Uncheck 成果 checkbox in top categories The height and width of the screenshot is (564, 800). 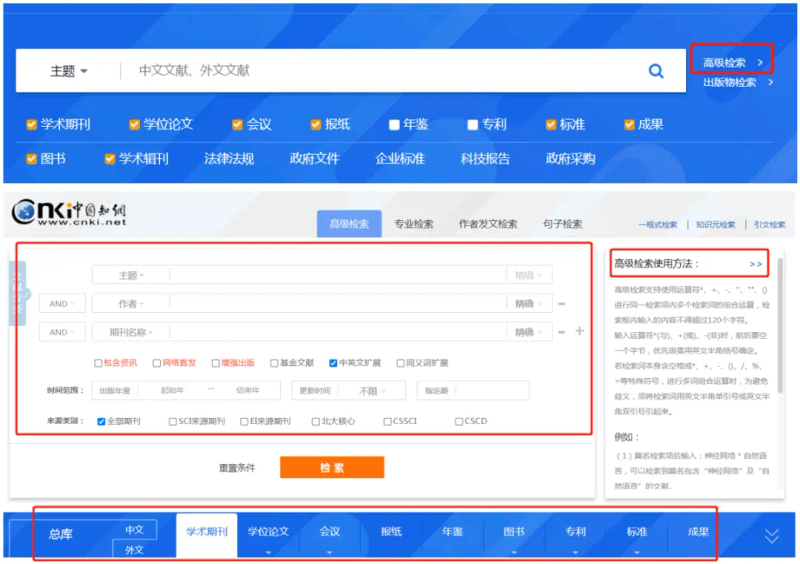click(x=629, y=125)
